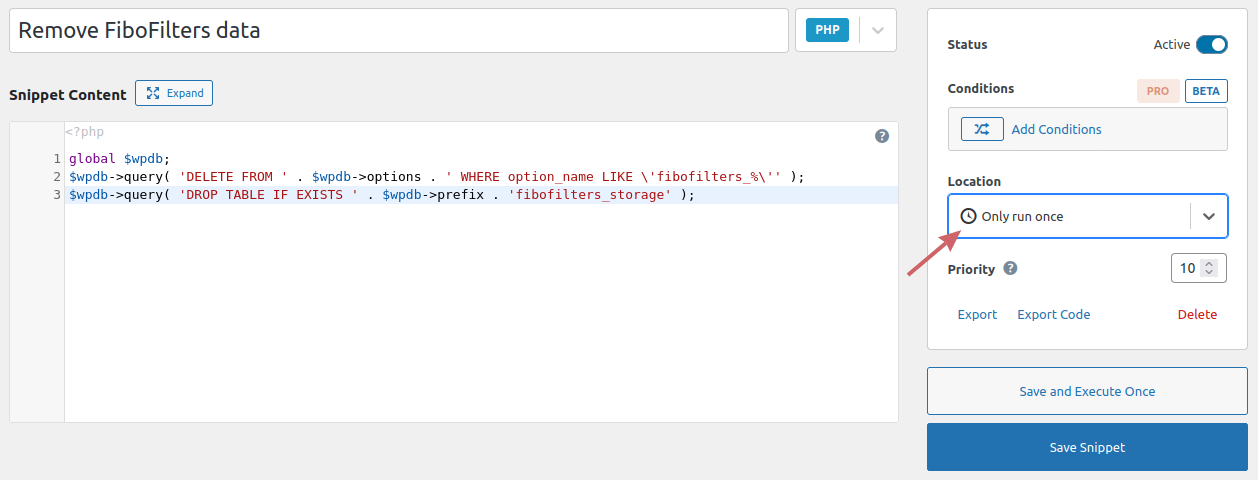Click the snippet title input field
The width and height of the screenshot is (1258, 480).
tap(399, 30)
